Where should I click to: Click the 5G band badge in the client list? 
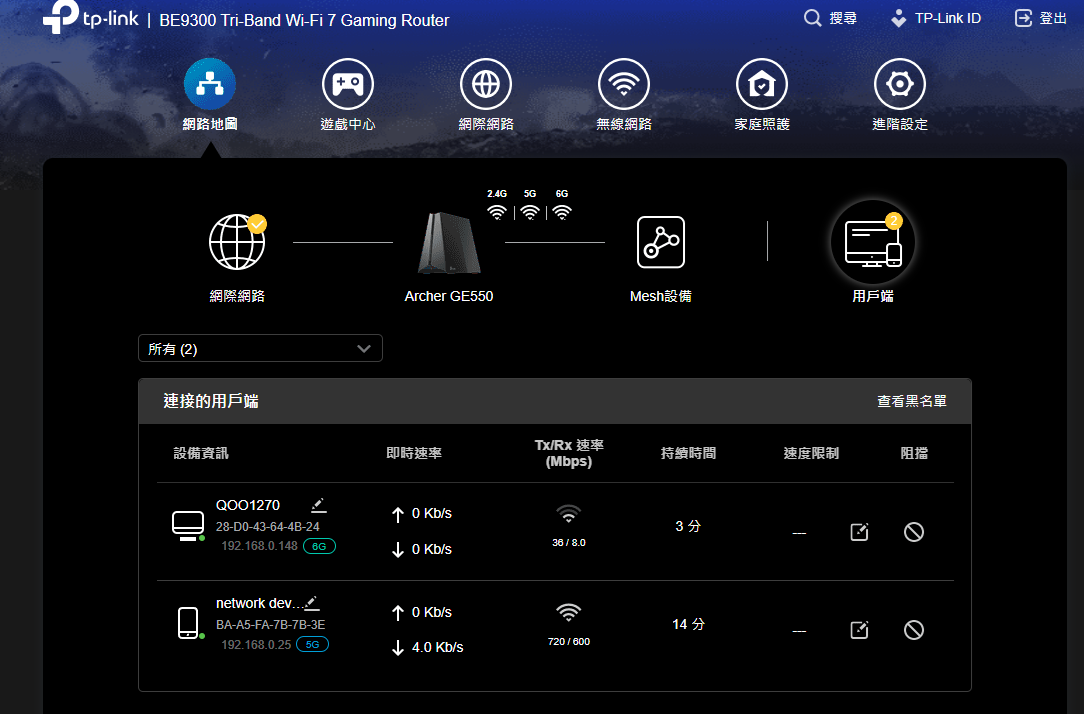click(x=312, y=644)
